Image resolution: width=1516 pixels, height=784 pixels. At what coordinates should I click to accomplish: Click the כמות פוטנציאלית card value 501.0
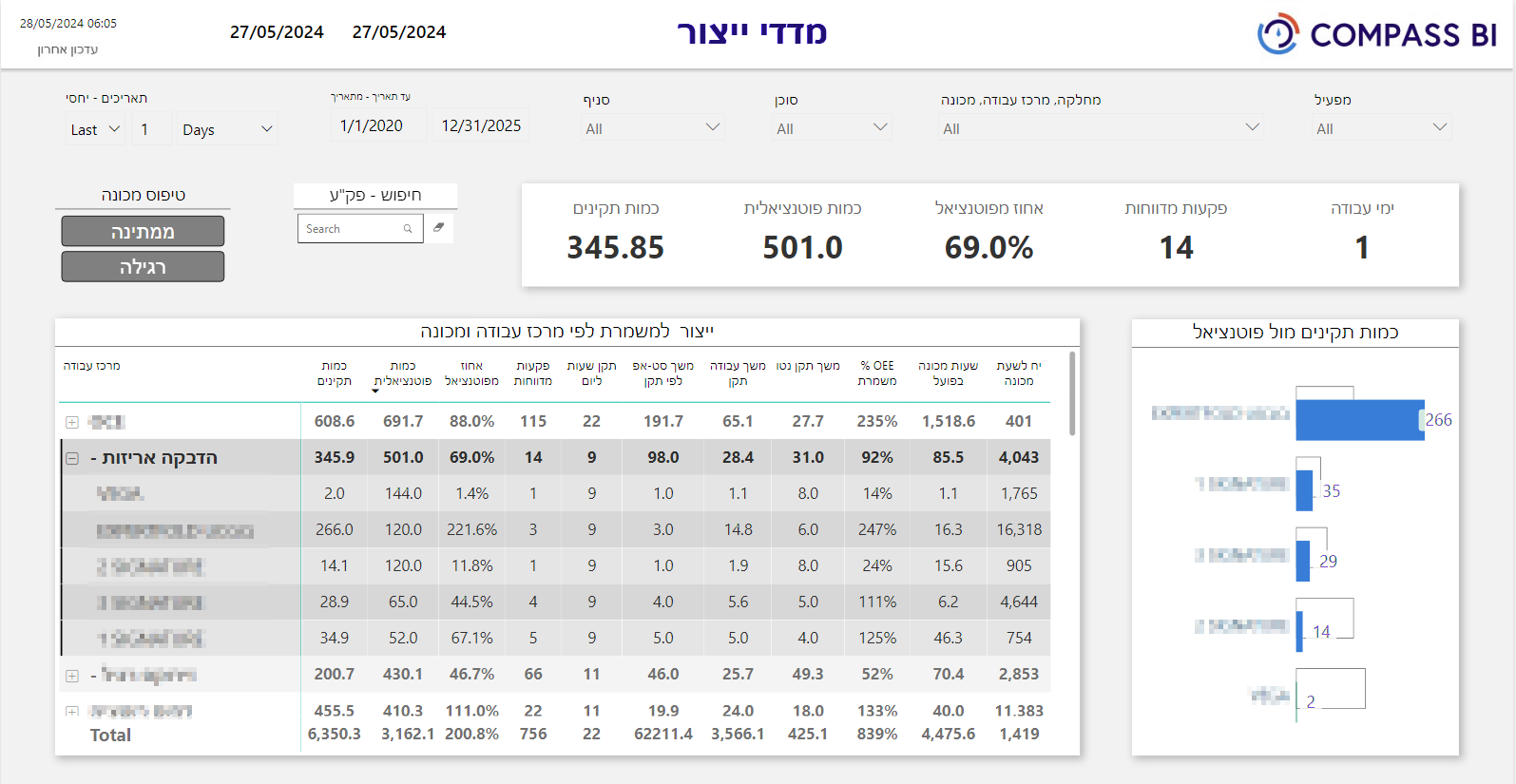(x=802, y=248)
